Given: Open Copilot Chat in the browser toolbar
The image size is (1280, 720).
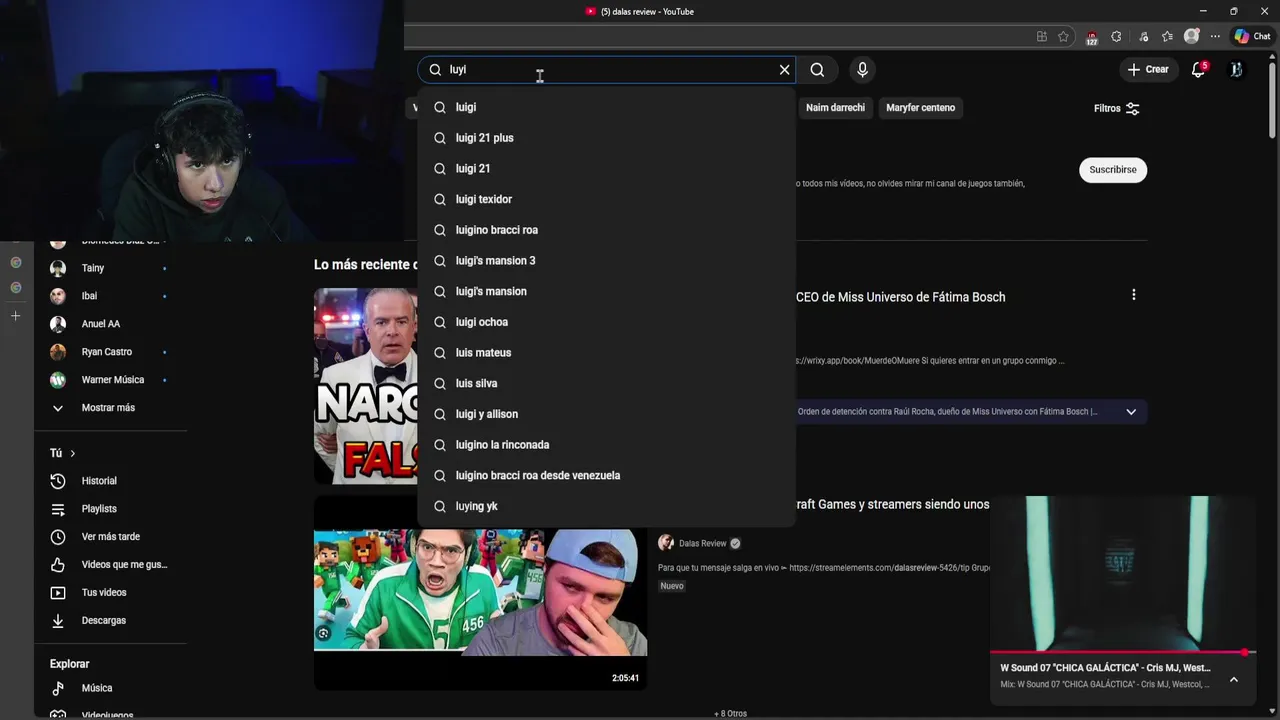Looking at the screenshot, I should pos(1252,36).
